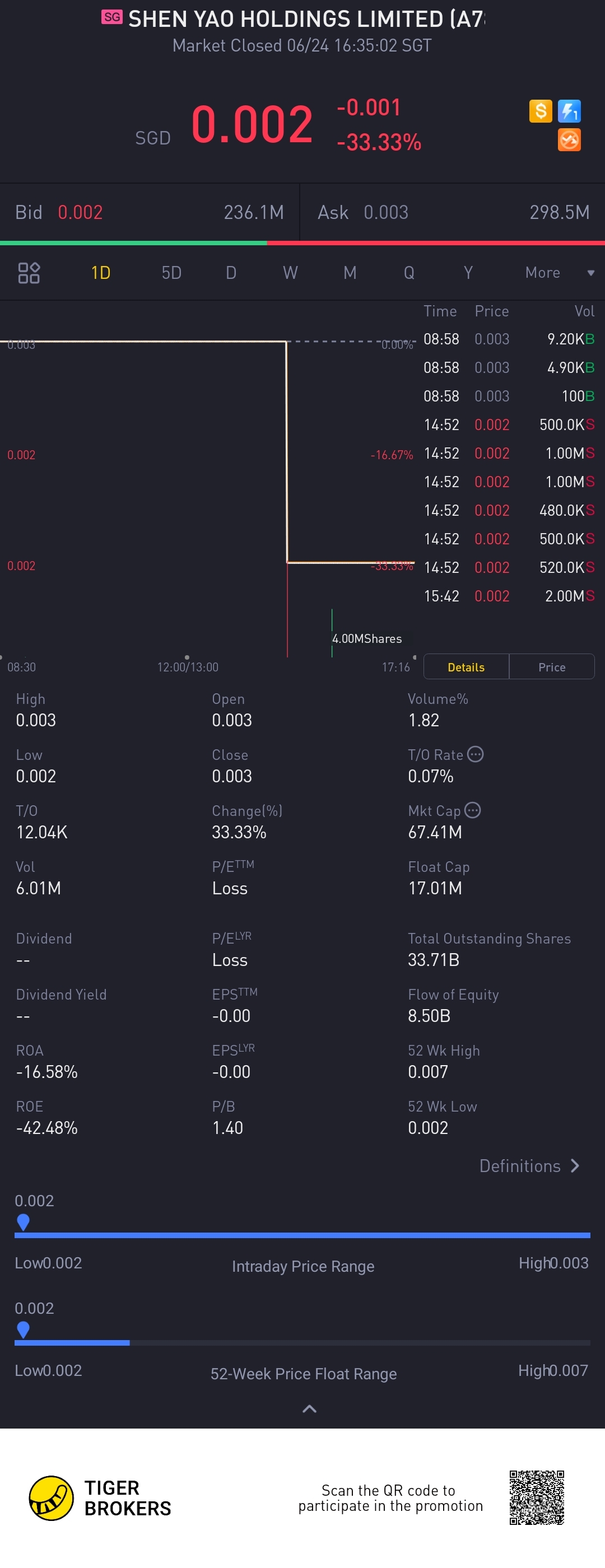Tap the blue lightning bolt icon

pyautogui.click(x=569, y=111)
